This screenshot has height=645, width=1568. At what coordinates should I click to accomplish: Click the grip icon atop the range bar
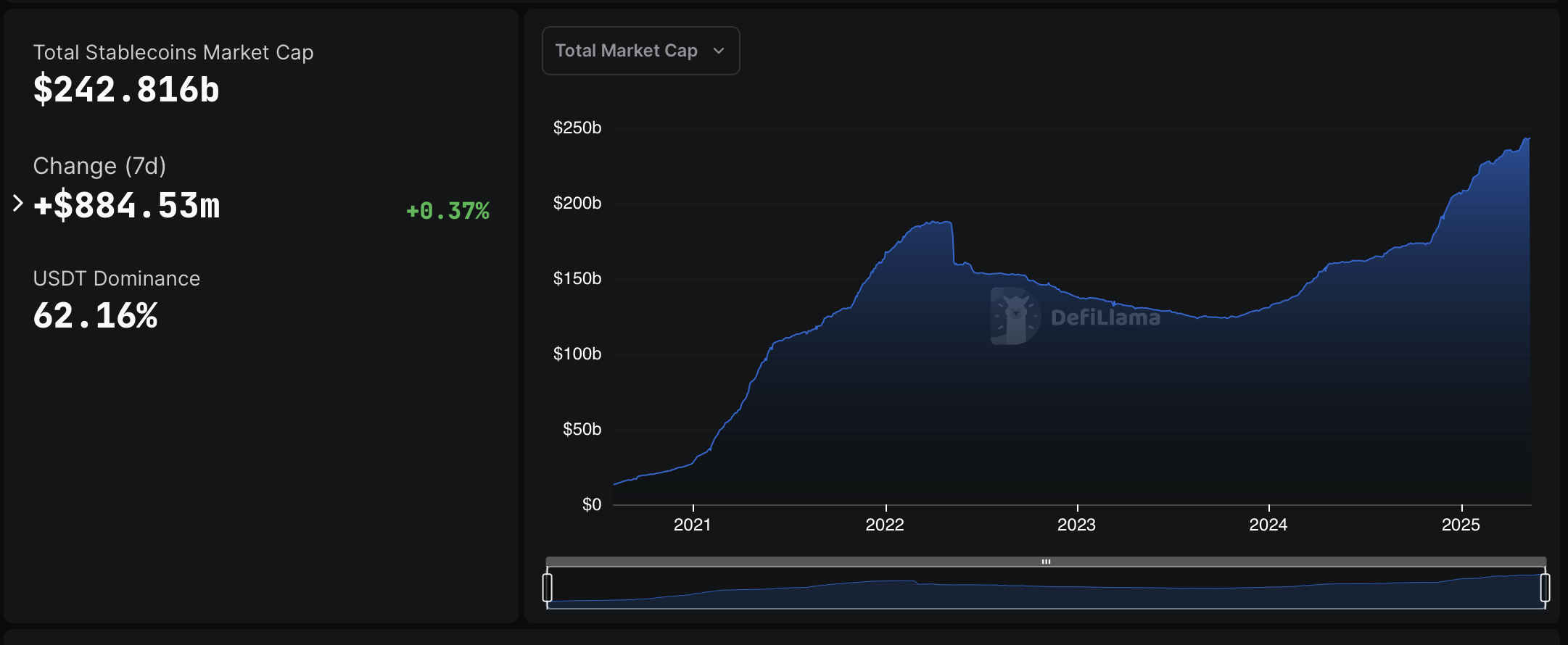click(1046, 562)
